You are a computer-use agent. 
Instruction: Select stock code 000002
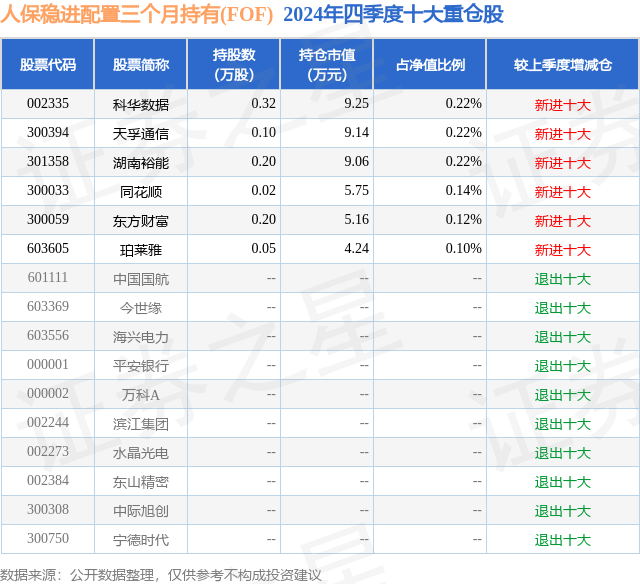pos(48,393)
